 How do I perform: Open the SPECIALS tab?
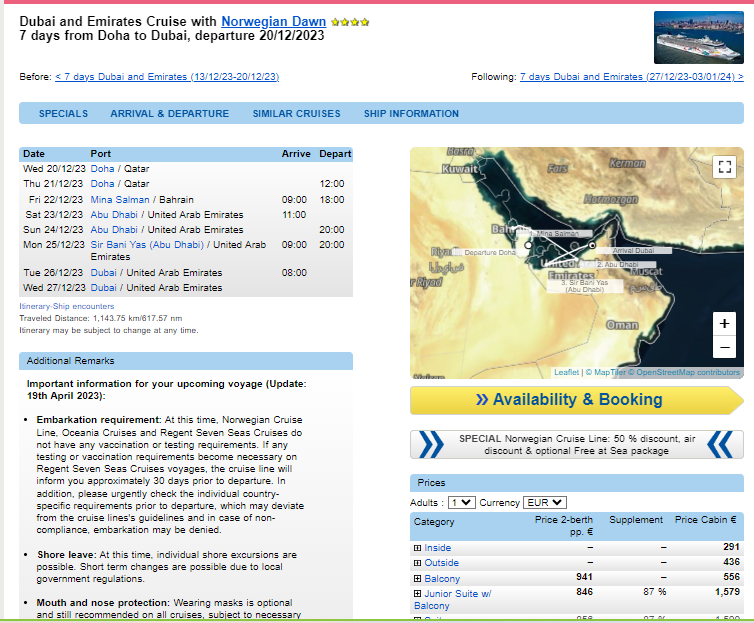63,113
